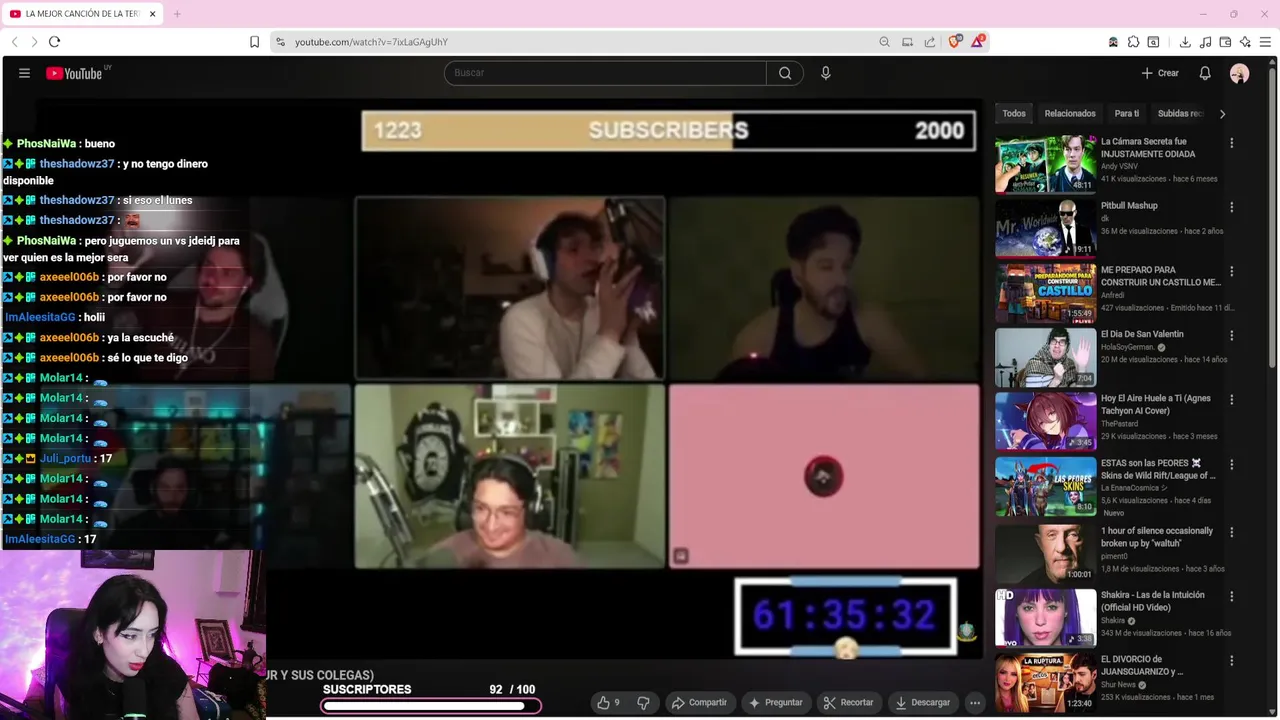Click the Compartir button
1280x720 pixels.
[699, 703]
